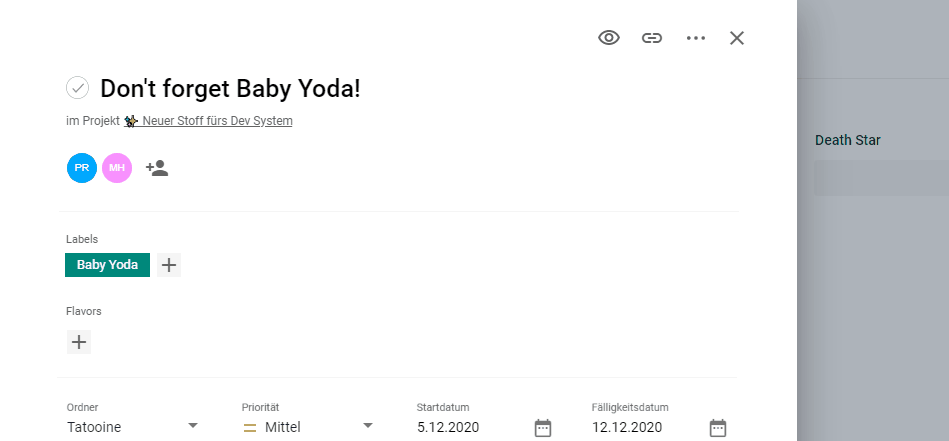Open the Fälligkeitsdatum calendar picker icon

click(x=718, y=428)
